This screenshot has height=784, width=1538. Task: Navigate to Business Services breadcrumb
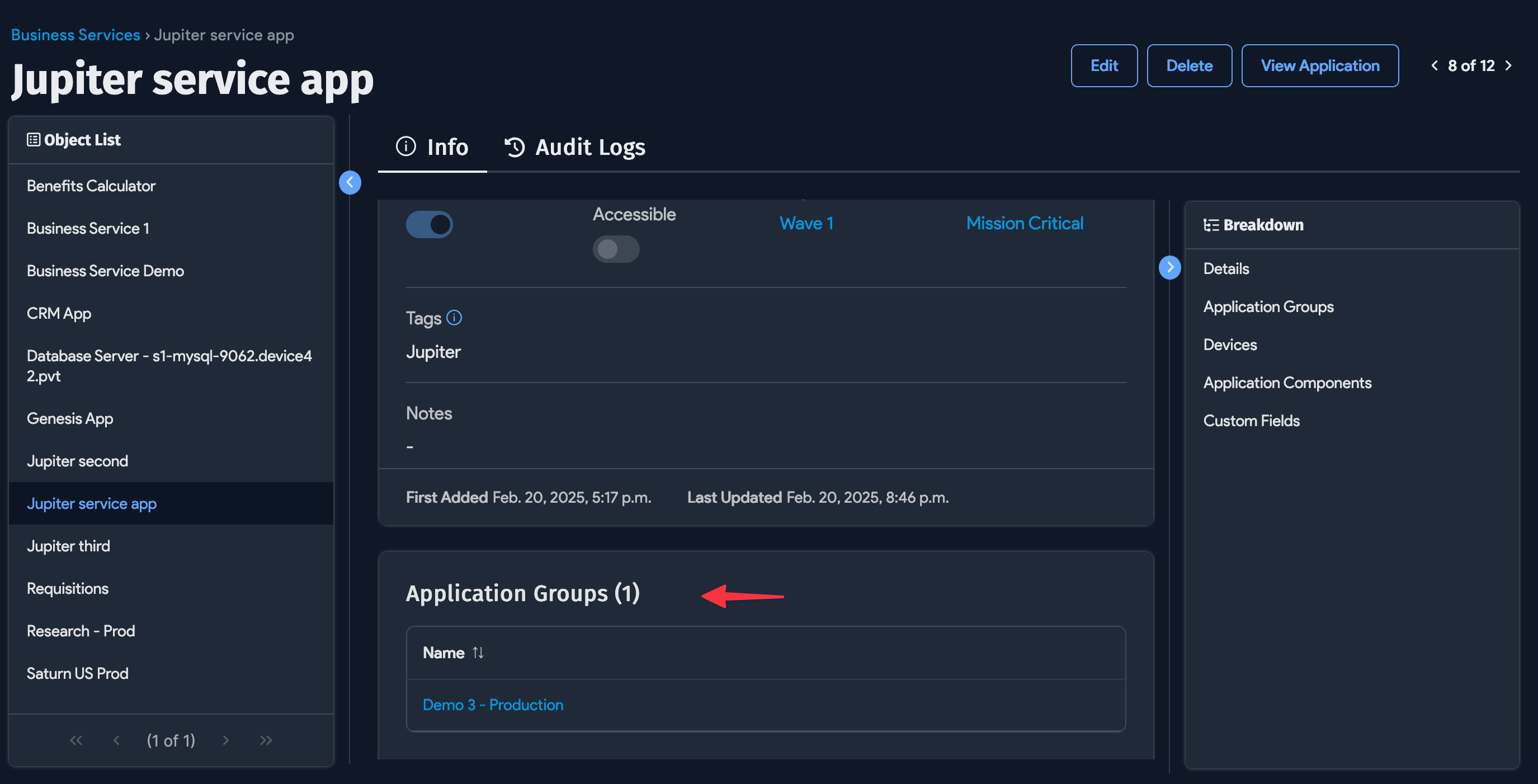coord(74,34)
